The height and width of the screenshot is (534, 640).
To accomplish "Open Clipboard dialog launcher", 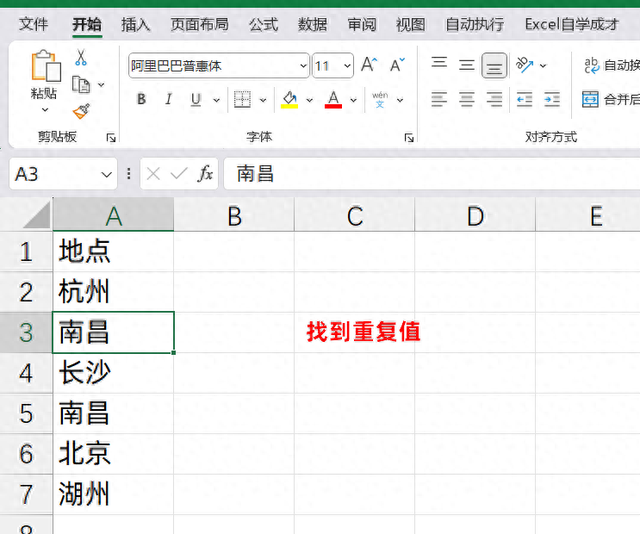I will click(111, 138).
